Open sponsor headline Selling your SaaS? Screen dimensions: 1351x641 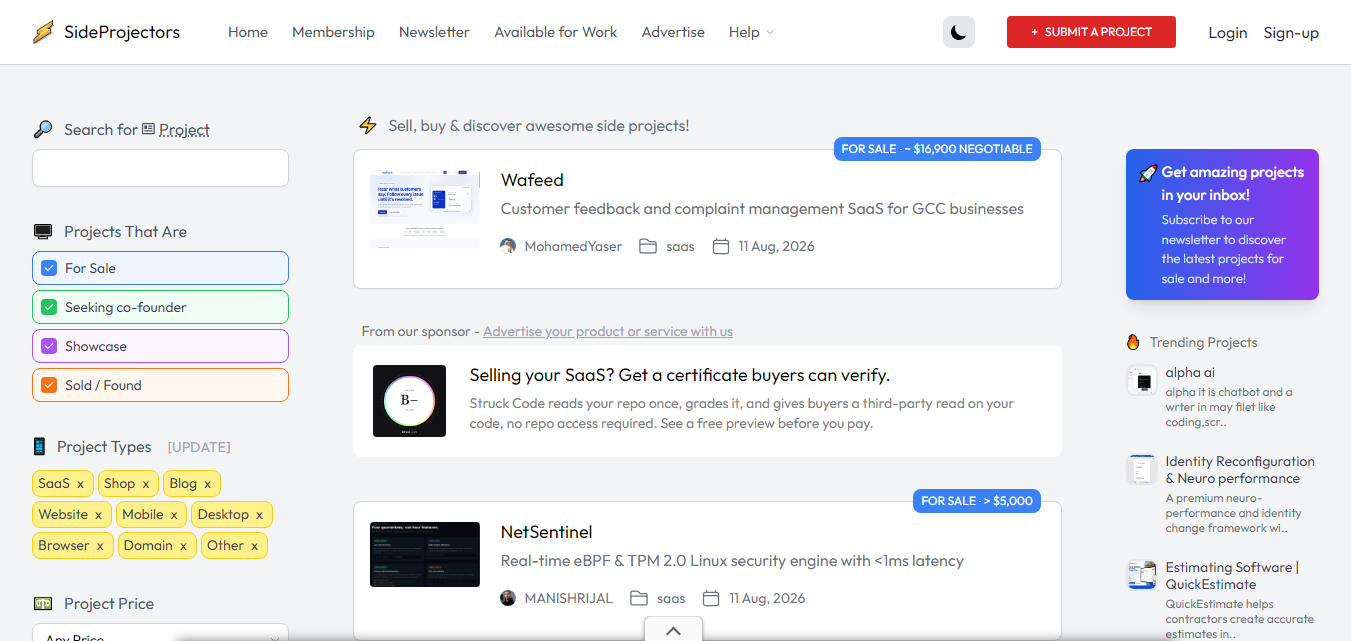(680, 375)
